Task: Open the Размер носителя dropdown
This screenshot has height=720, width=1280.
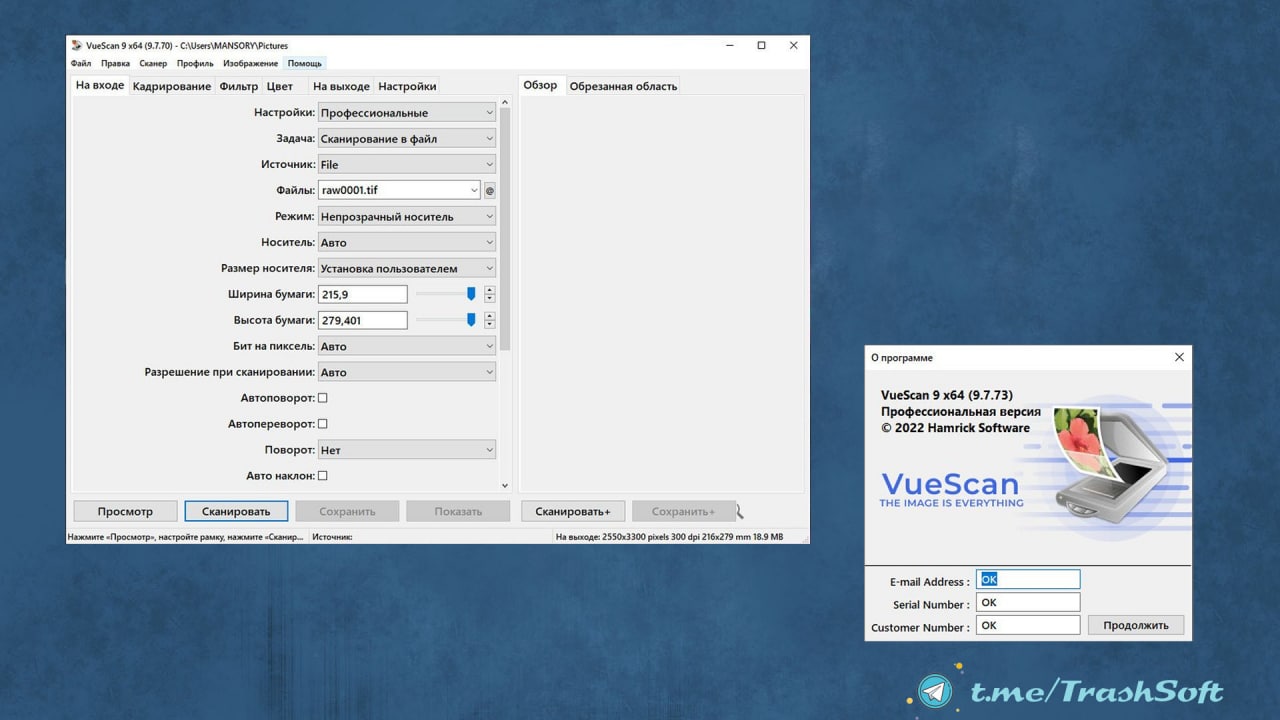Action: click(x=407, y=269)
